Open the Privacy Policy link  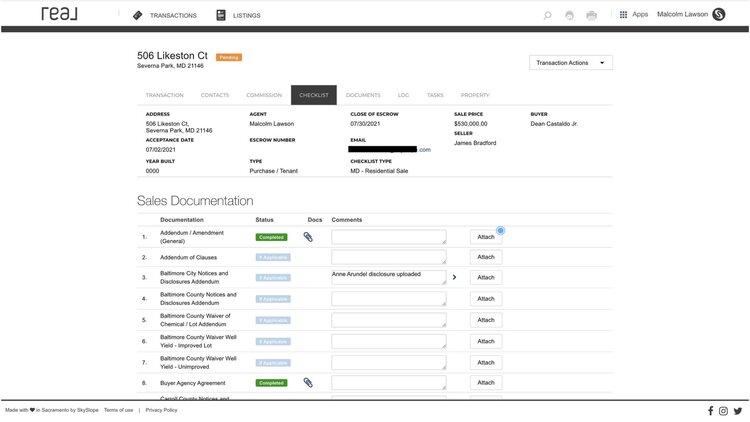tap(161, 410)
